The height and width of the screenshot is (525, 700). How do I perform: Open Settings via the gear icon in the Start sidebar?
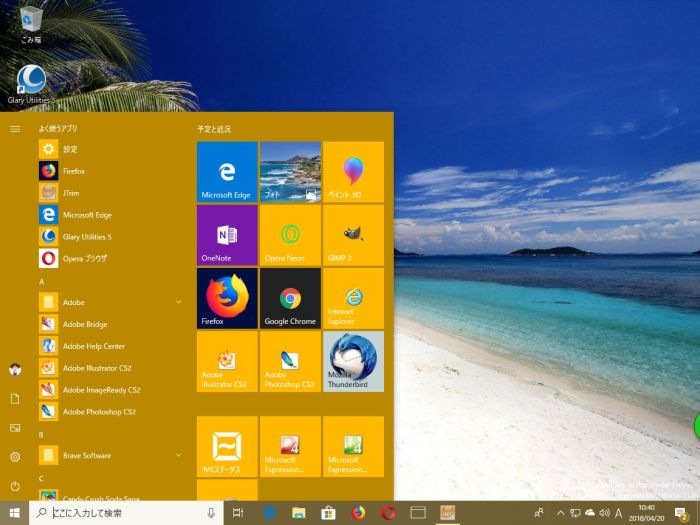click(15, 457)
